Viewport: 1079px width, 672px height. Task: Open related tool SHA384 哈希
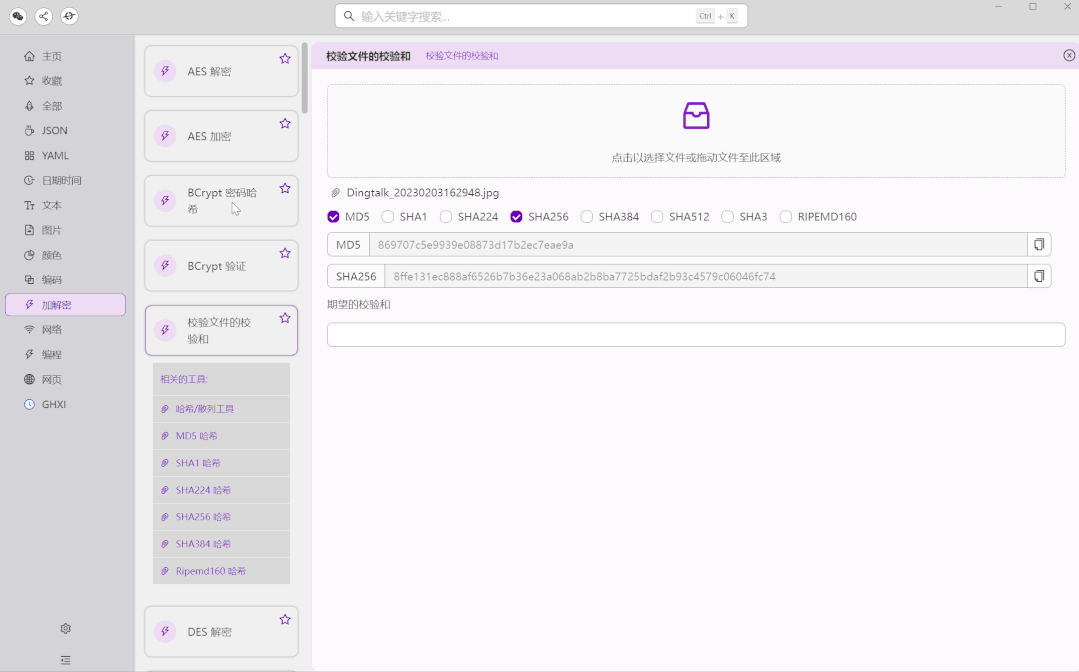coord(221,543)
